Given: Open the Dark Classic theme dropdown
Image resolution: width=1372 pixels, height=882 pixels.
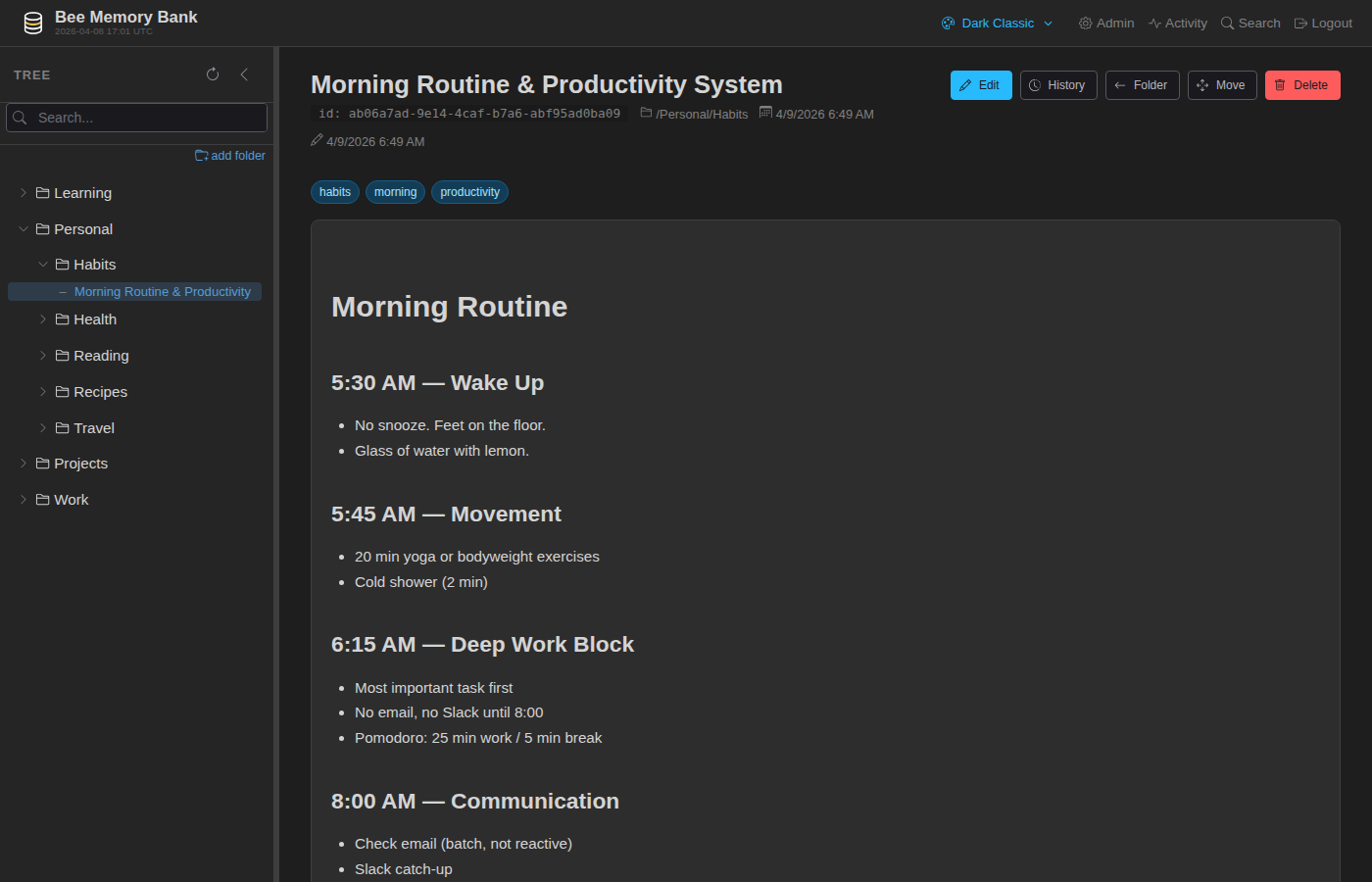Looking at the screenshot, I should point(998,24).
